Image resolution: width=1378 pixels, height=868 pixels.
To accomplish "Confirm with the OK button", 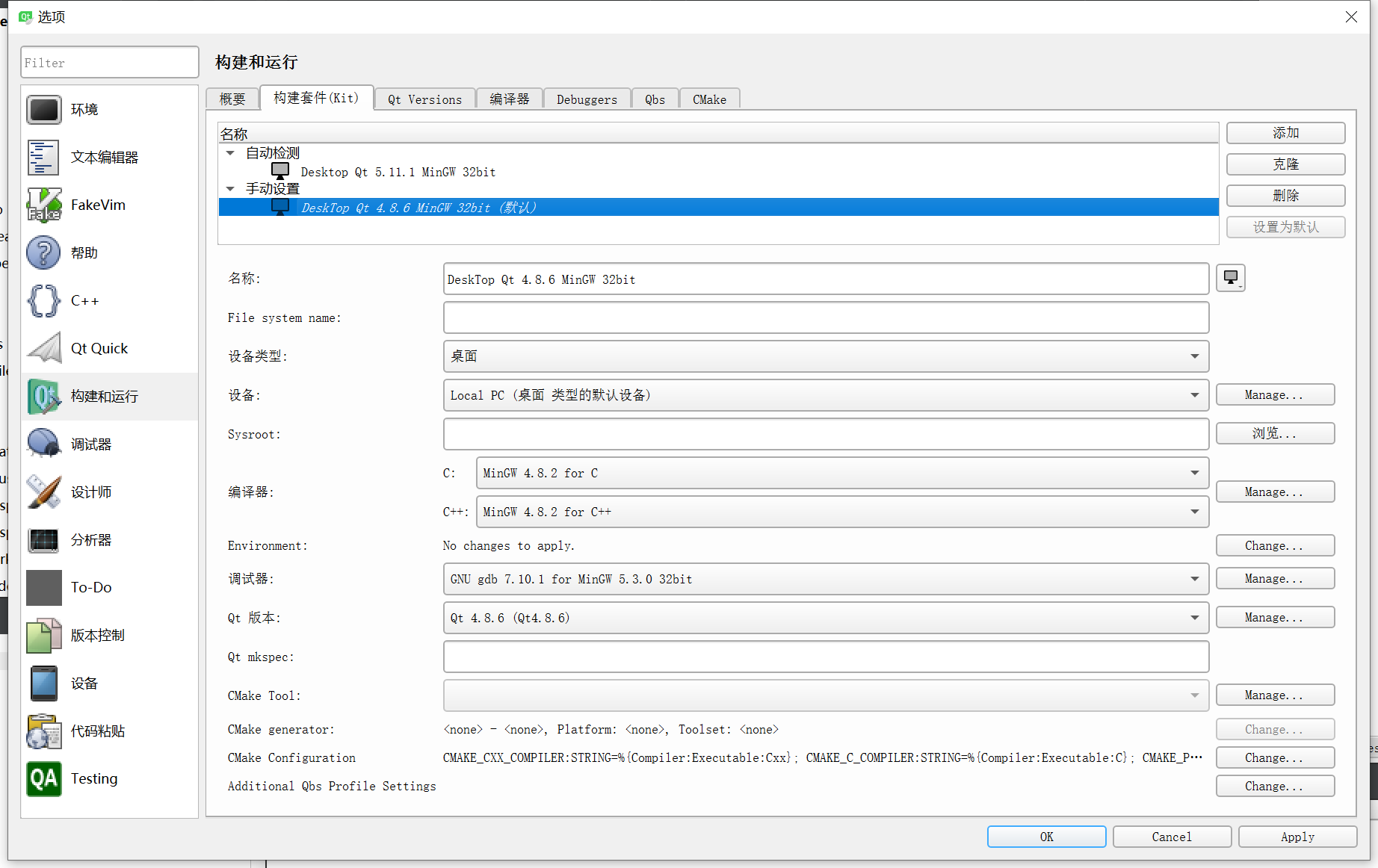I will [1046, 837].
